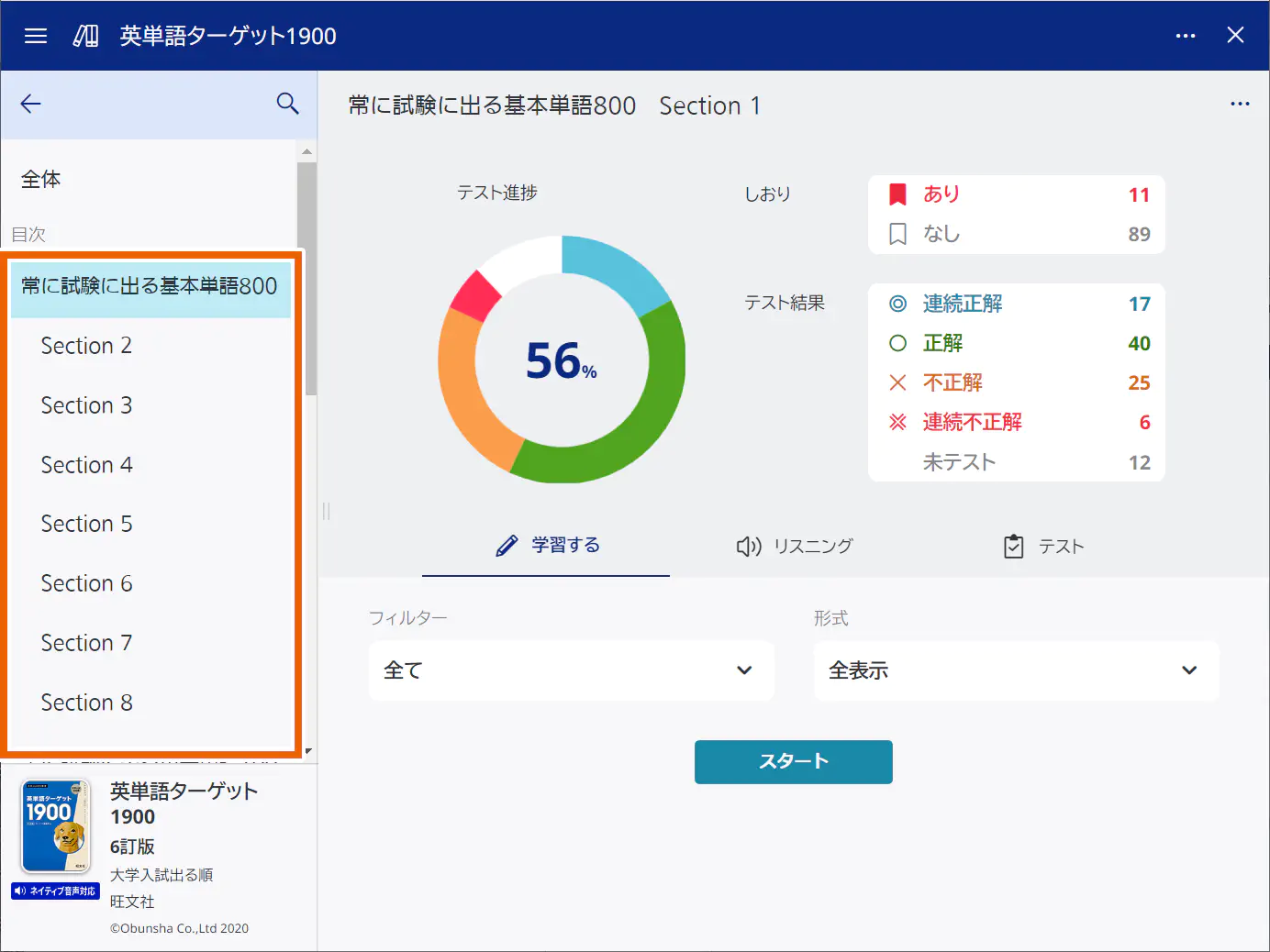
Task: Go back with the arrow icon
Action: click(x=31, y=104)
